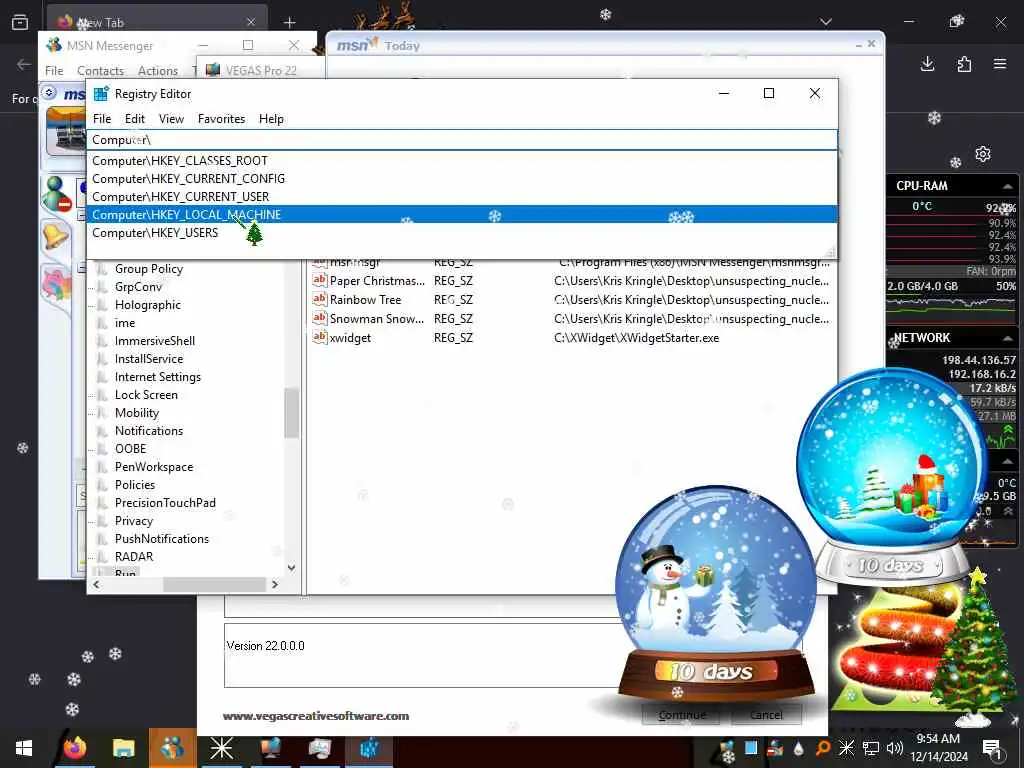Open the browser extensions puzzle icon

(964, 63)
